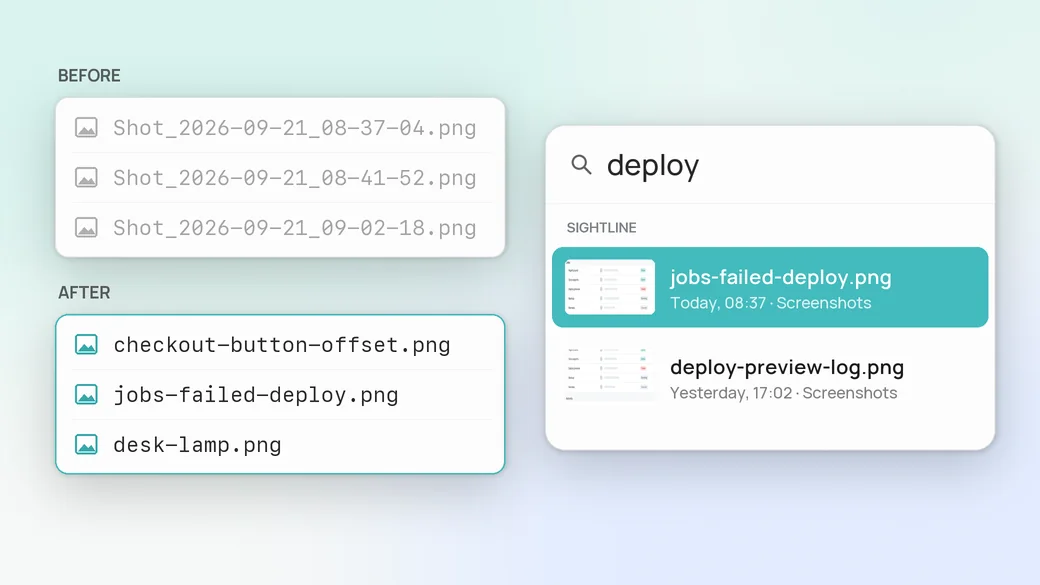Click 'Today, 08:37 · Screenshots' subtitle
The width and height of the screenshot is (1040, 585).
tap(771, 303)
